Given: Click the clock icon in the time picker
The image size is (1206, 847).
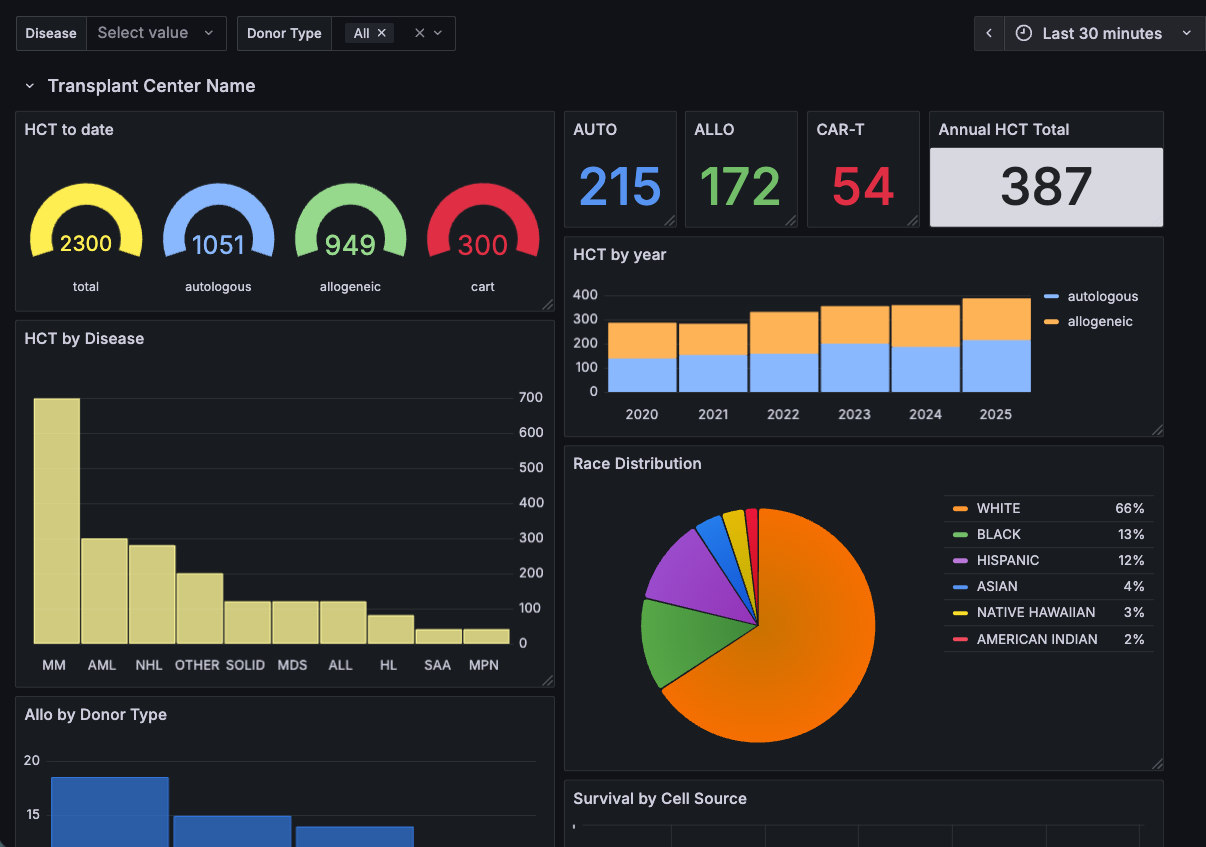Looking at the screenshot, I should 1023,32.
